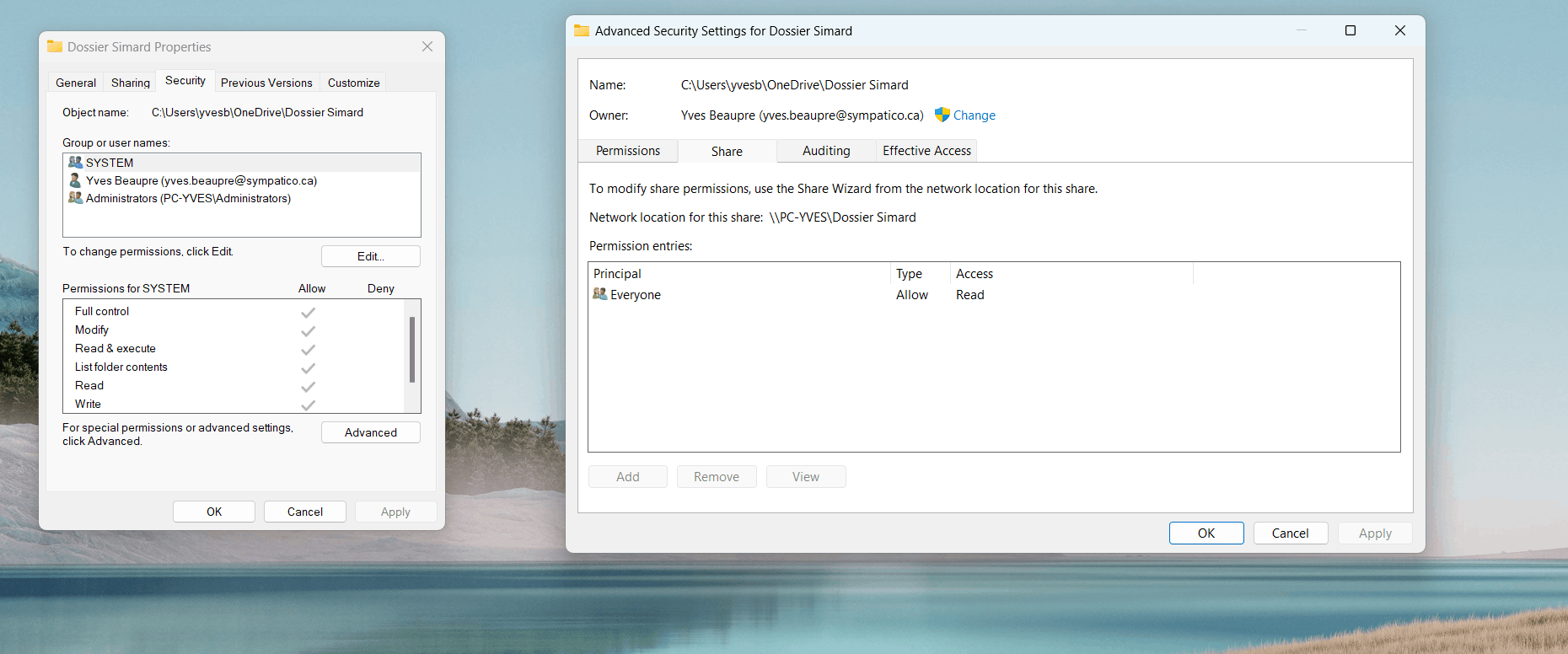Viewport: 1568px width, 654px height.
Task: Go to the Customize tab
Action: 354,83
